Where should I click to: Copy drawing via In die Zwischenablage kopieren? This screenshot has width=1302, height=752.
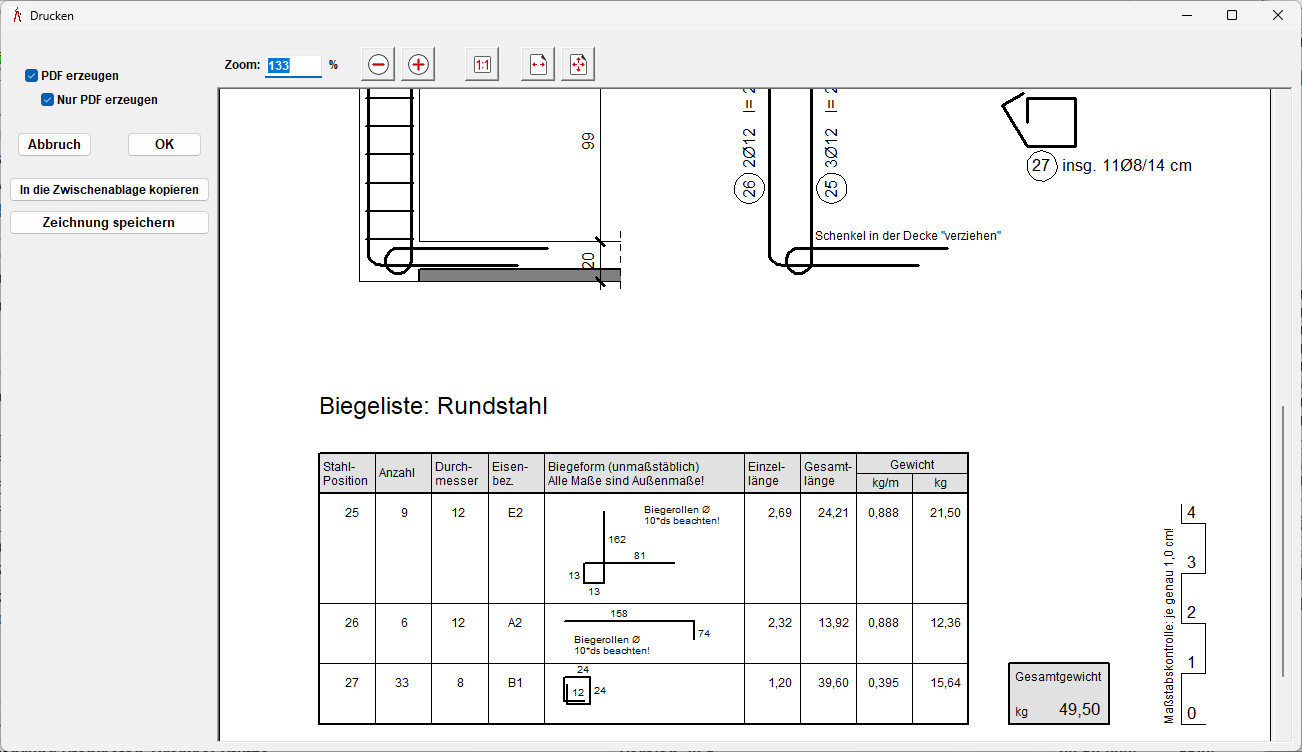(x=109, y=190)
